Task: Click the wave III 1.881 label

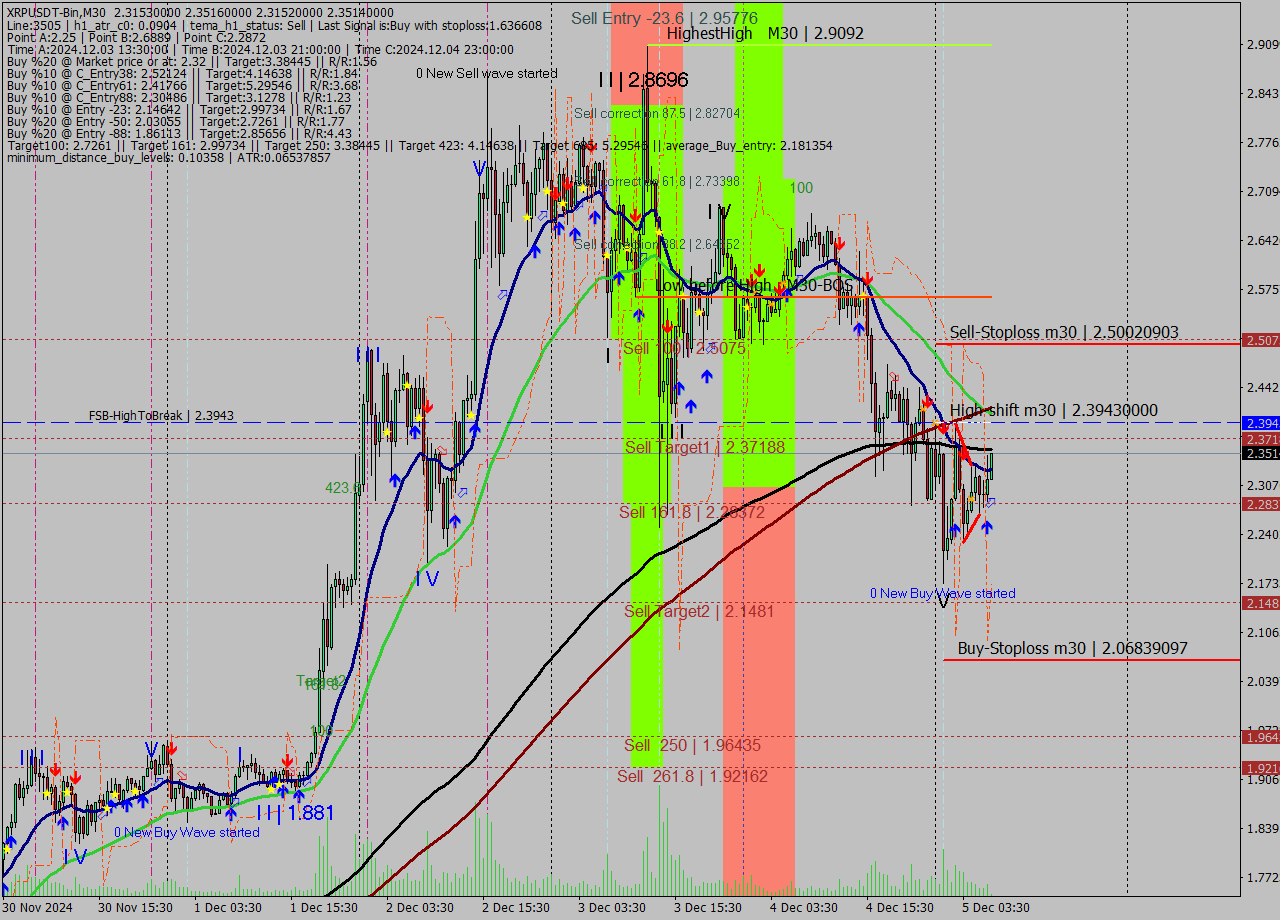Action: click(x=294, y=813)
